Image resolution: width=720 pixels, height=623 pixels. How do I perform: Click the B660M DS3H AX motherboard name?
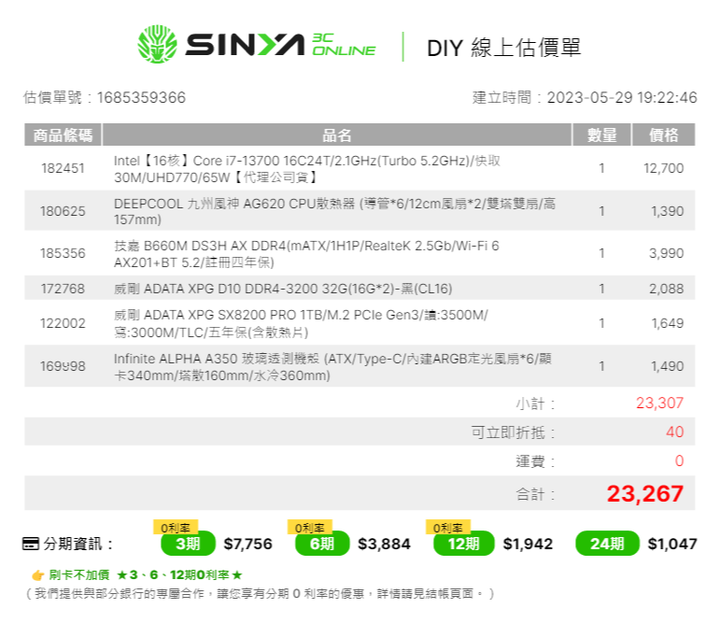(306, 254)
